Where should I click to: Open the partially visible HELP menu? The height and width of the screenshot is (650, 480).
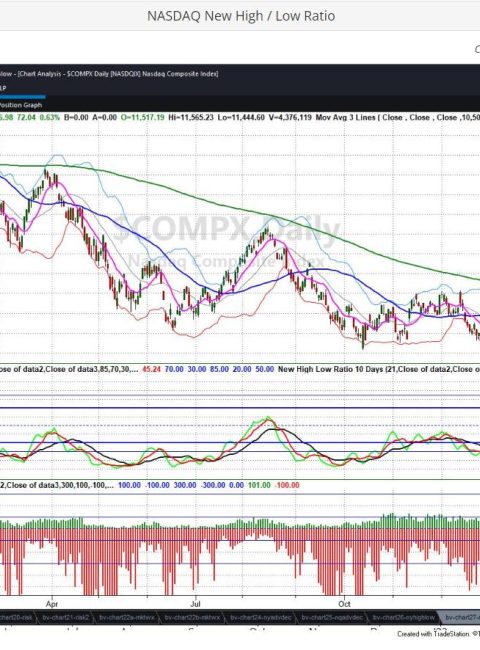[2, 88]
